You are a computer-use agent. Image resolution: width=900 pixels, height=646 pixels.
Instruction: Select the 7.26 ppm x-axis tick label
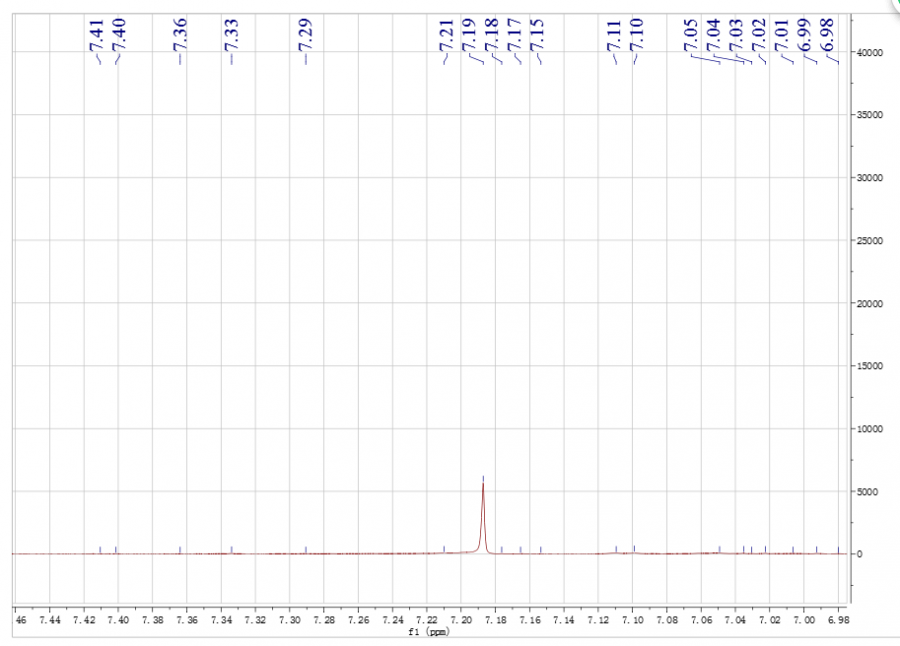point(359,620)
